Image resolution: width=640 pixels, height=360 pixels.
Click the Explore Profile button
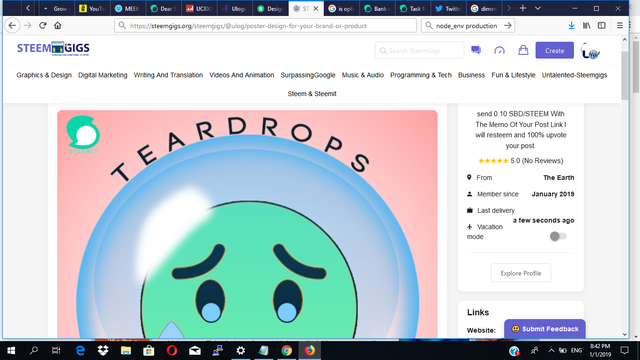[x=520, y=273]
